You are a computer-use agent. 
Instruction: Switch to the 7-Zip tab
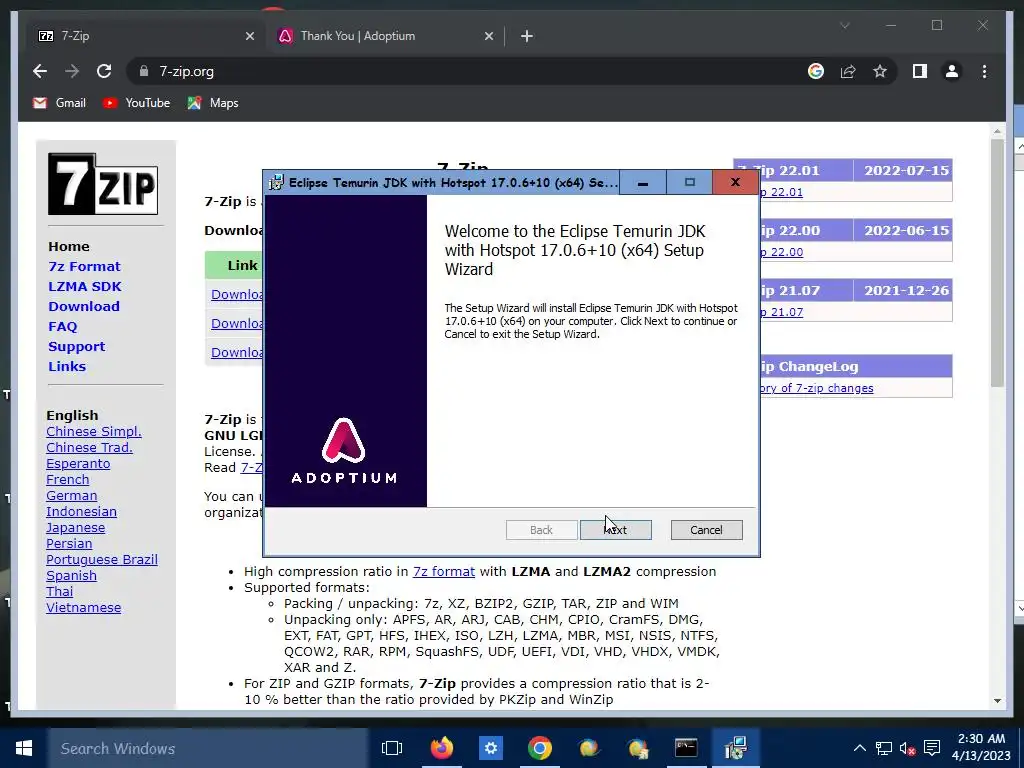(x=146, y=36)
